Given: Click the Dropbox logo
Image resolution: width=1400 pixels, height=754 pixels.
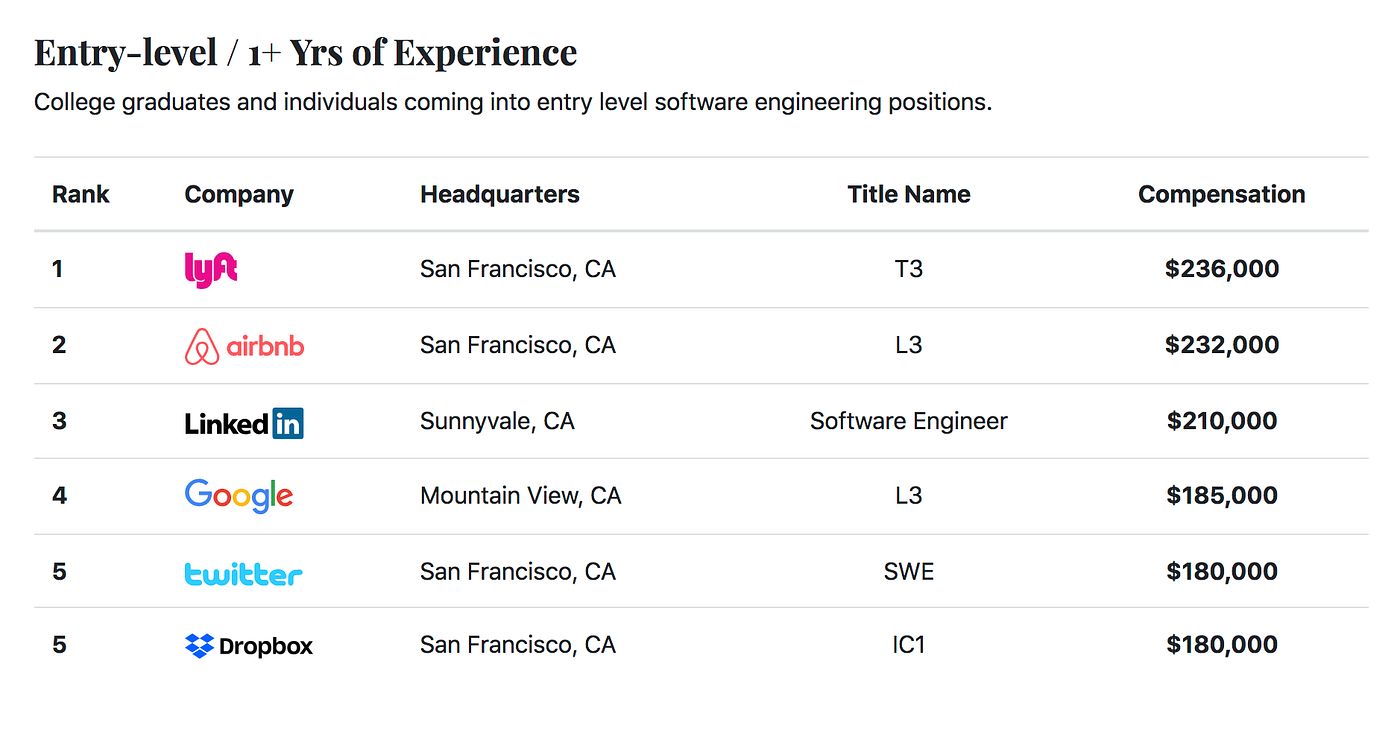Looking at the screenshot, I should [249, 646].
